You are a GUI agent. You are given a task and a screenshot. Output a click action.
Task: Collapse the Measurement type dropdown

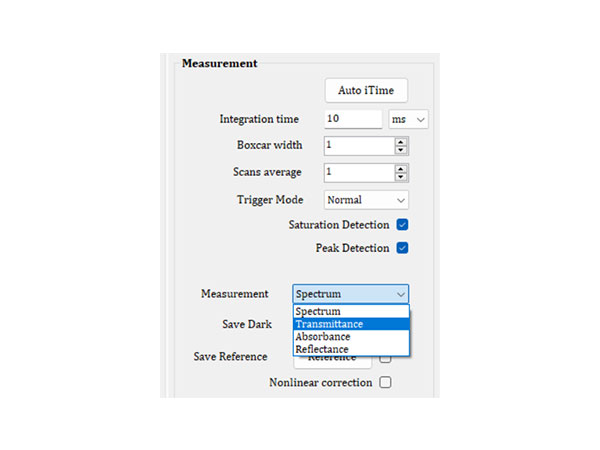[x=350, y=294]
